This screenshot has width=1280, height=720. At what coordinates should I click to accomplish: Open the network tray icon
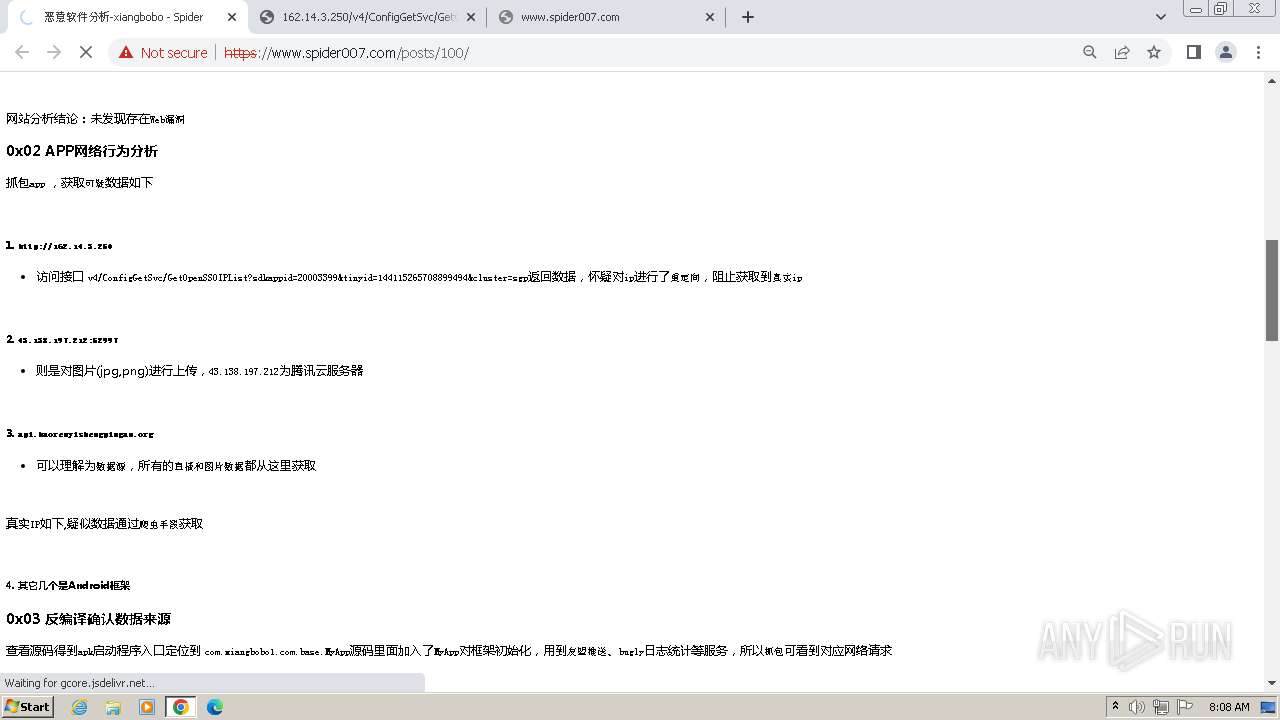pyautogui.click(x=1161, y=706)
